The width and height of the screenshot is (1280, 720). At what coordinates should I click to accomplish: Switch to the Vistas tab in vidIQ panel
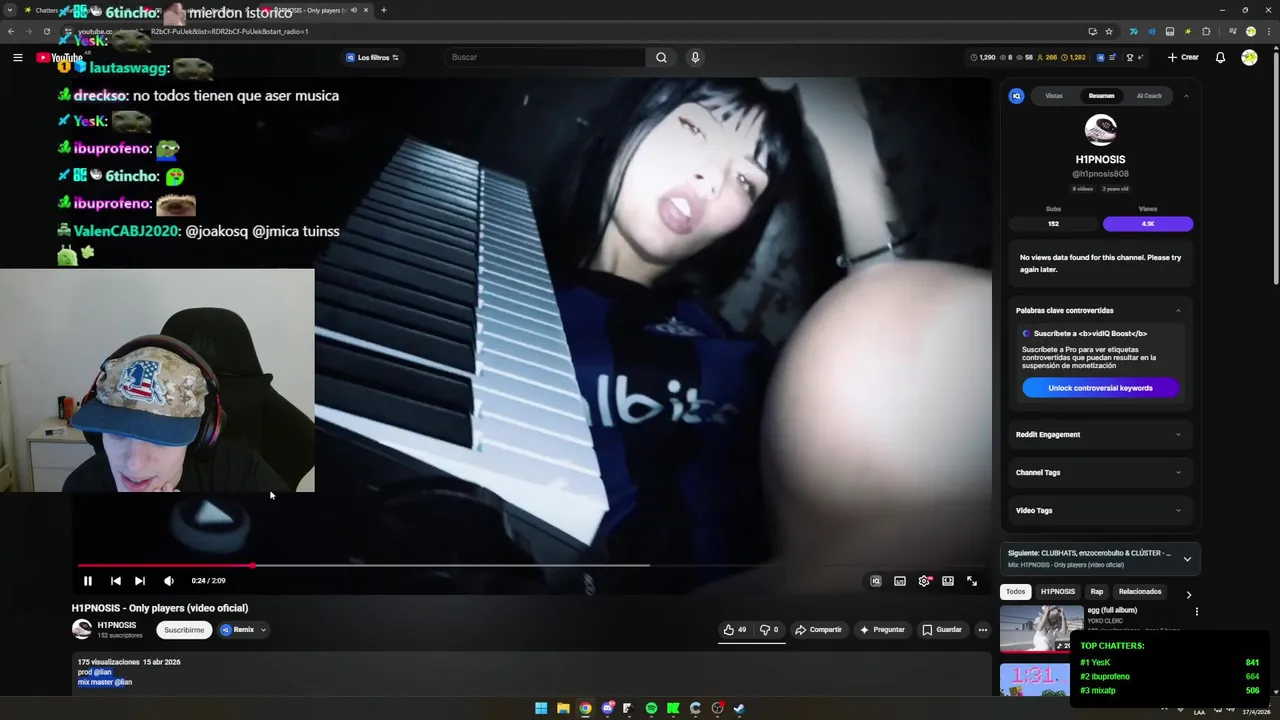(1054, 96)
